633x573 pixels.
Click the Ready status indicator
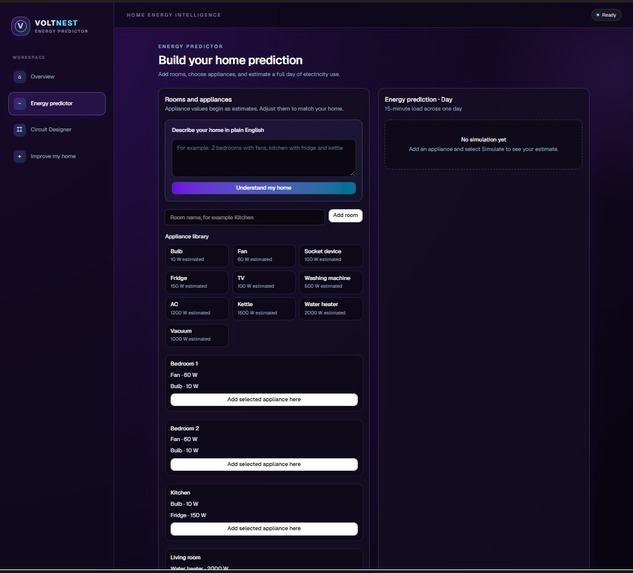point(606,15)
